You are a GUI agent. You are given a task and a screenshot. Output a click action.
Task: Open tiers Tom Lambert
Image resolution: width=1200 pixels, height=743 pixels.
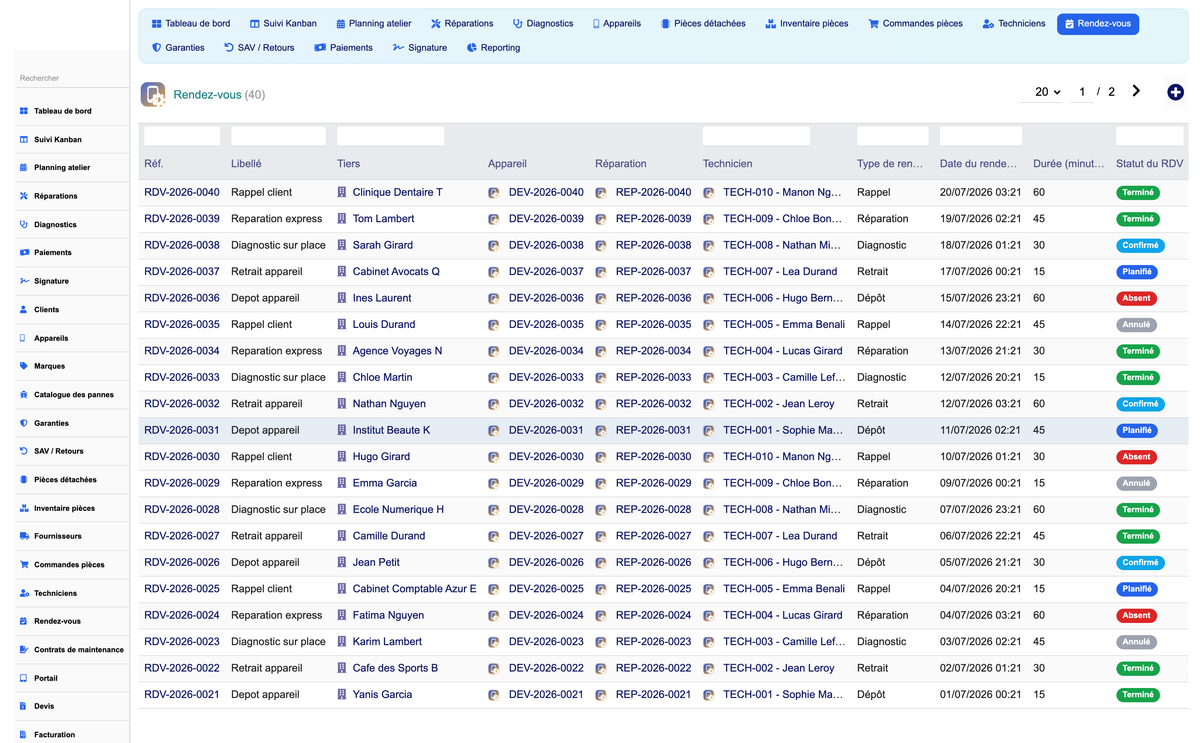tap(383, 219)
